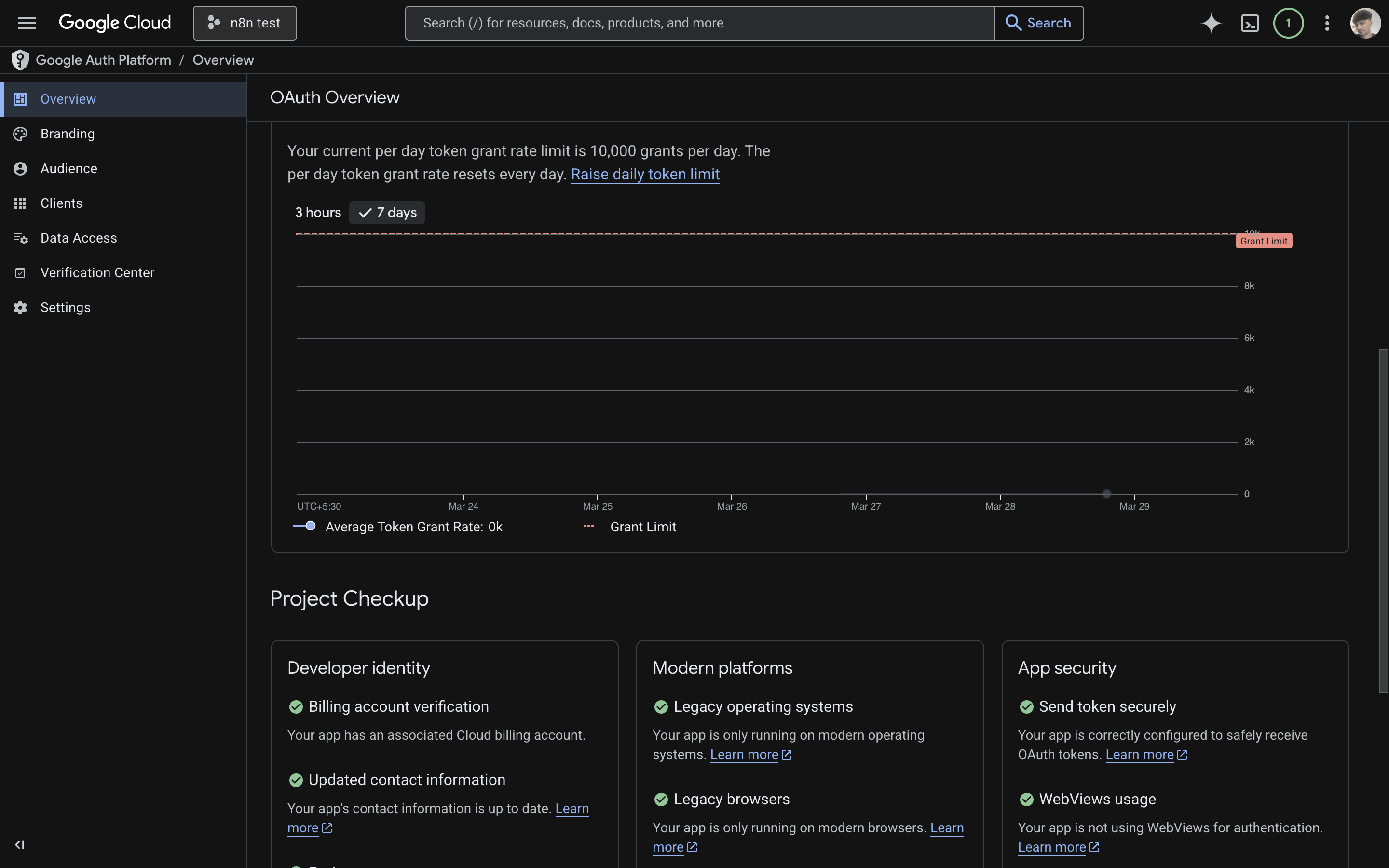The width and height of the screenshot is (1389, 868).
Task: Click the Developer identity card title
Action: tap(359, 668)
